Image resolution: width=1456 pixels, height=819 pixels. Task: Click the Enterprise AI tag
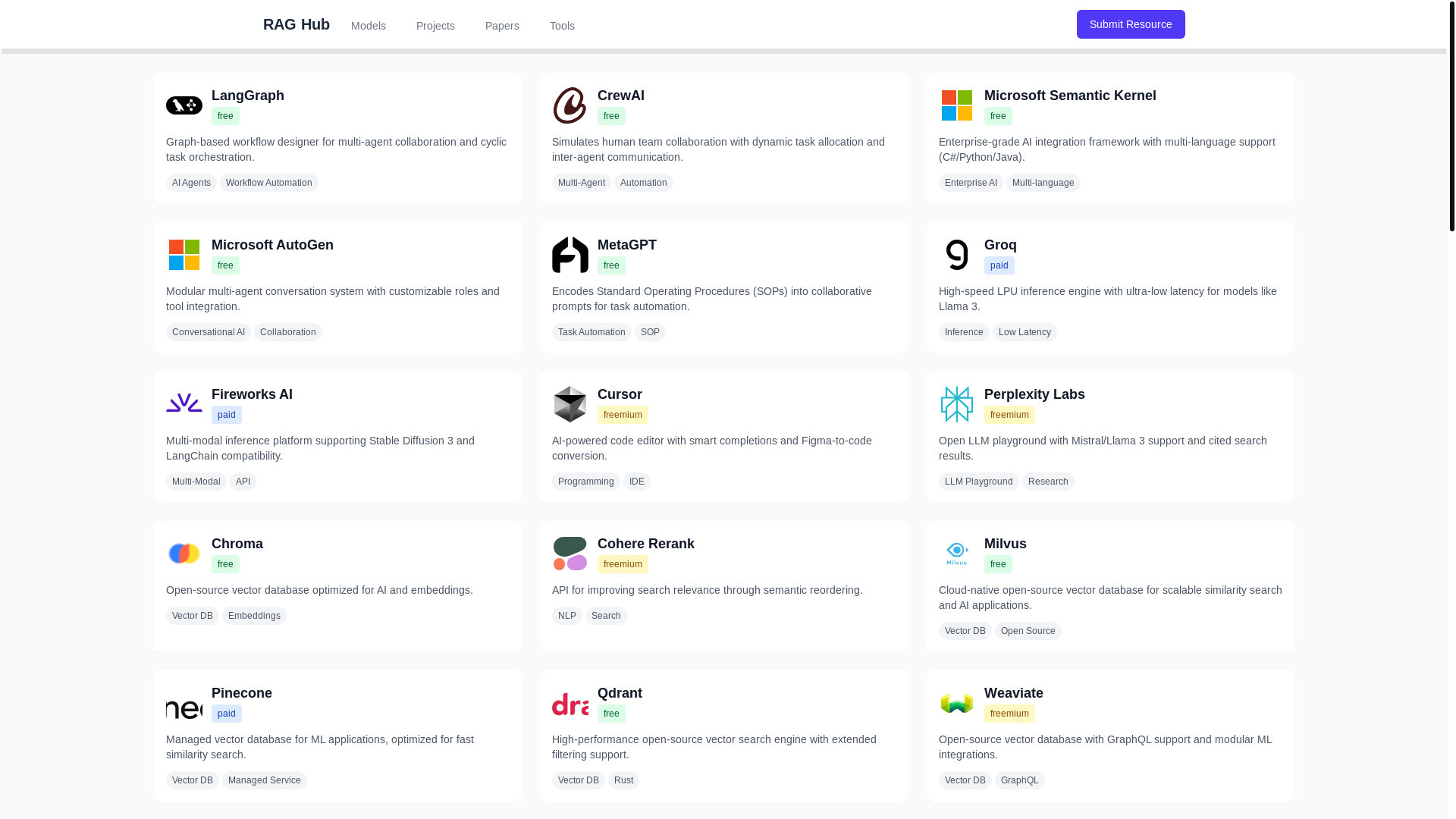(x=971, y=183)
